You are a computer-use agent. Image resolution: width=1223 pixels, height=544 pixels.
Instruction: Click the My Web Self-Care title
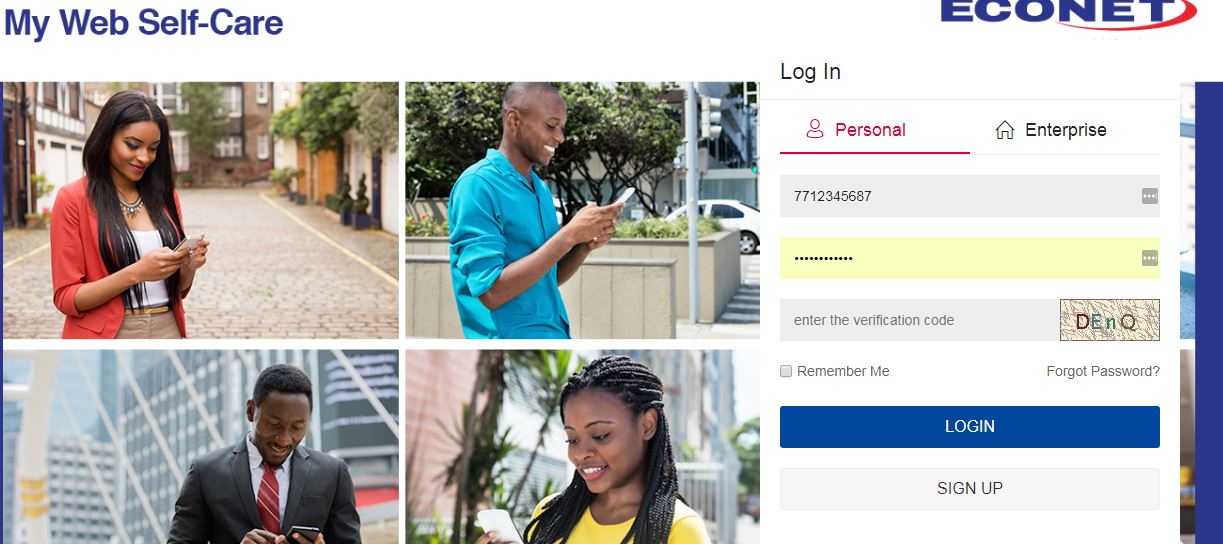[144, 22]
